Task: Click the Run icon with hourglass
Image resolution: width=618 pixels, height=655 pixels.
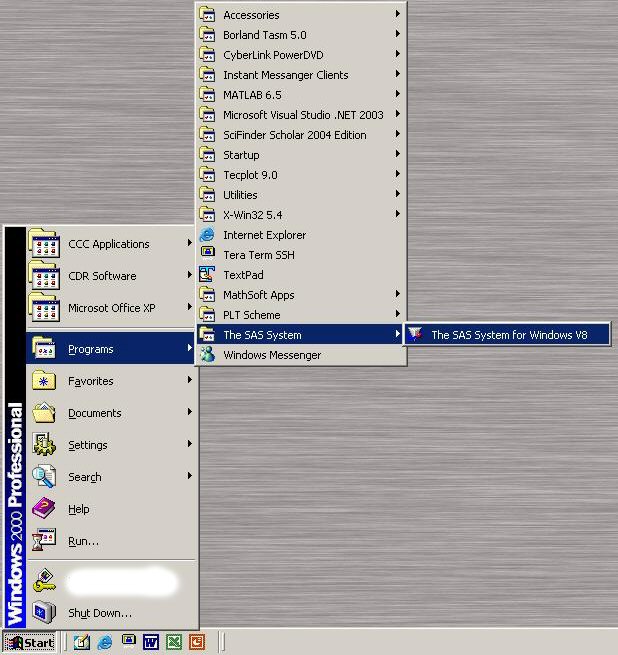Action: tap(44, 540)
